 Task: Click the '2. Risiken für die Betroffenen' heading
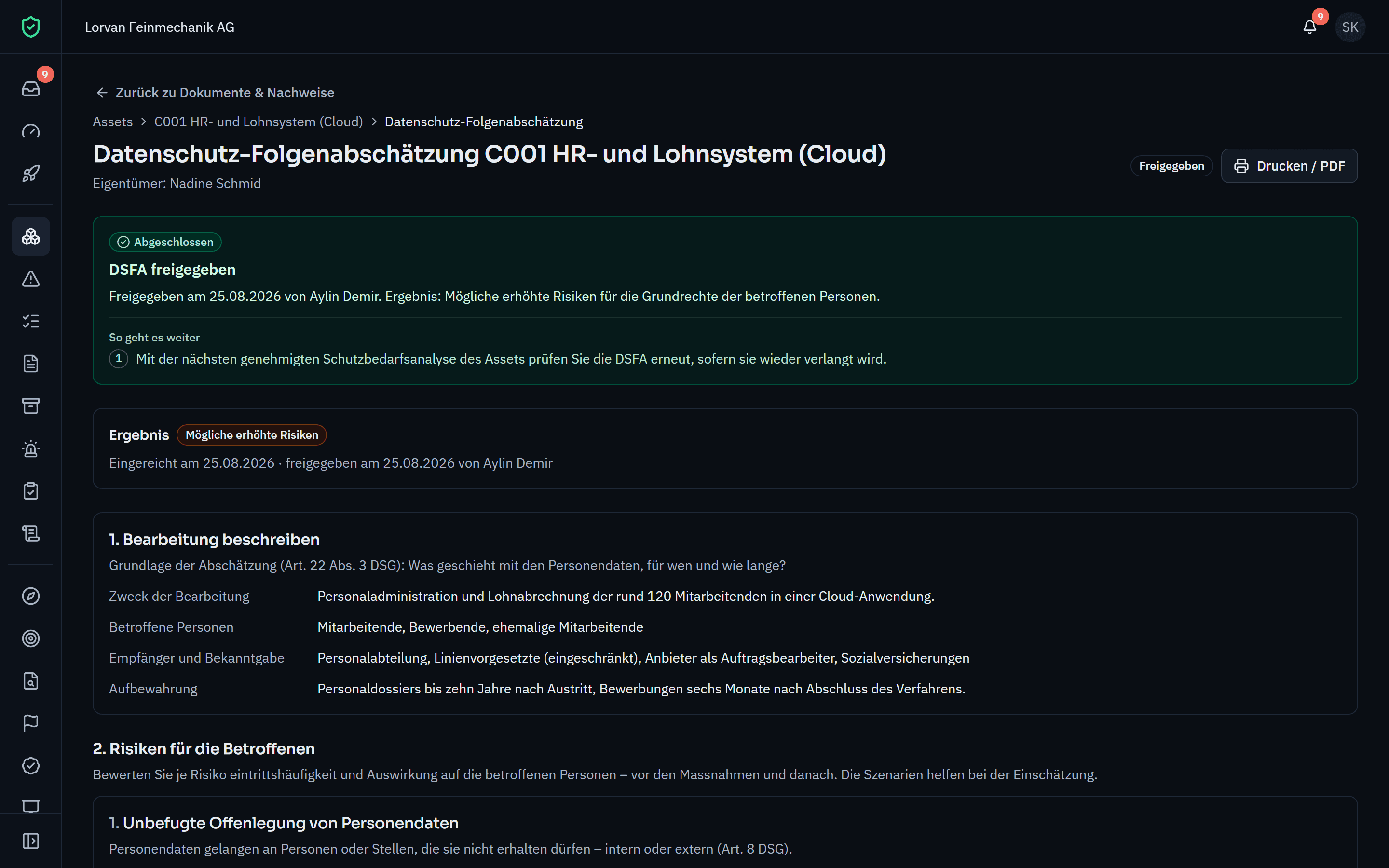pos(204,749)
